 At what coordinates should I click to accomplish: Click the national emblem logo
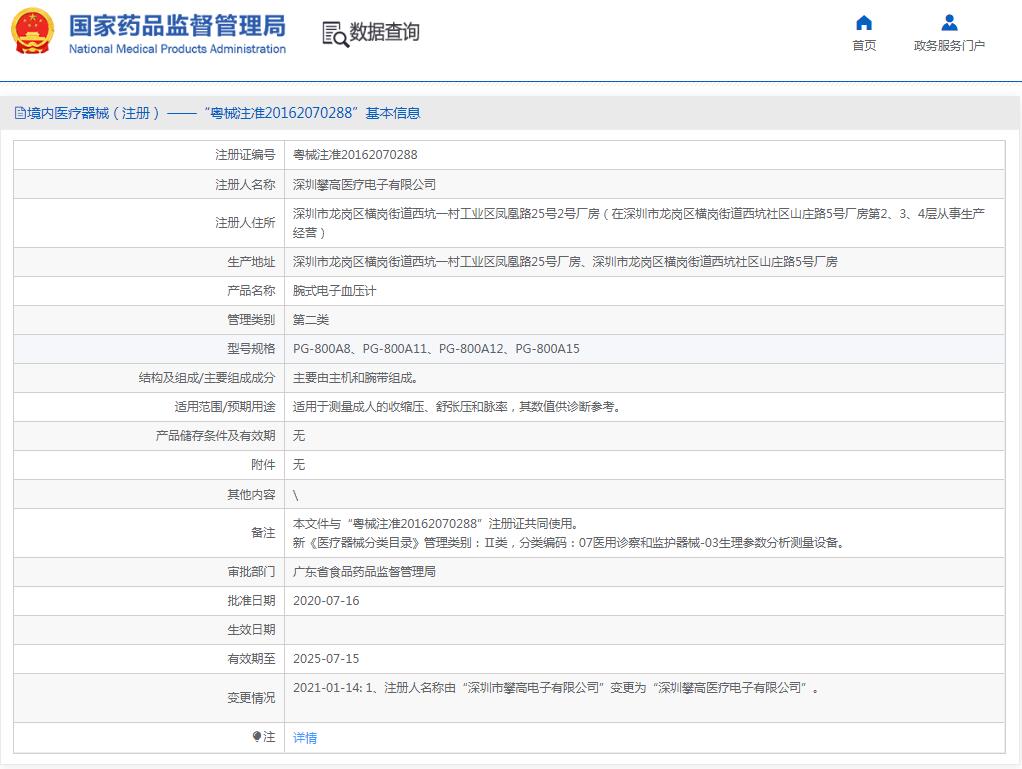(33, 32)
